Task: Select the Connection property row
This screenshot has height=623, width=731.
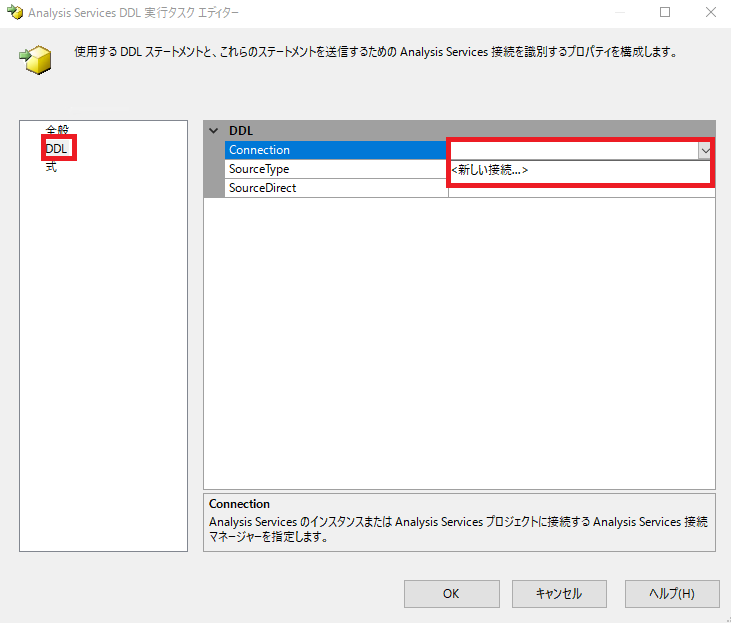Action: (x=336, y=150)
